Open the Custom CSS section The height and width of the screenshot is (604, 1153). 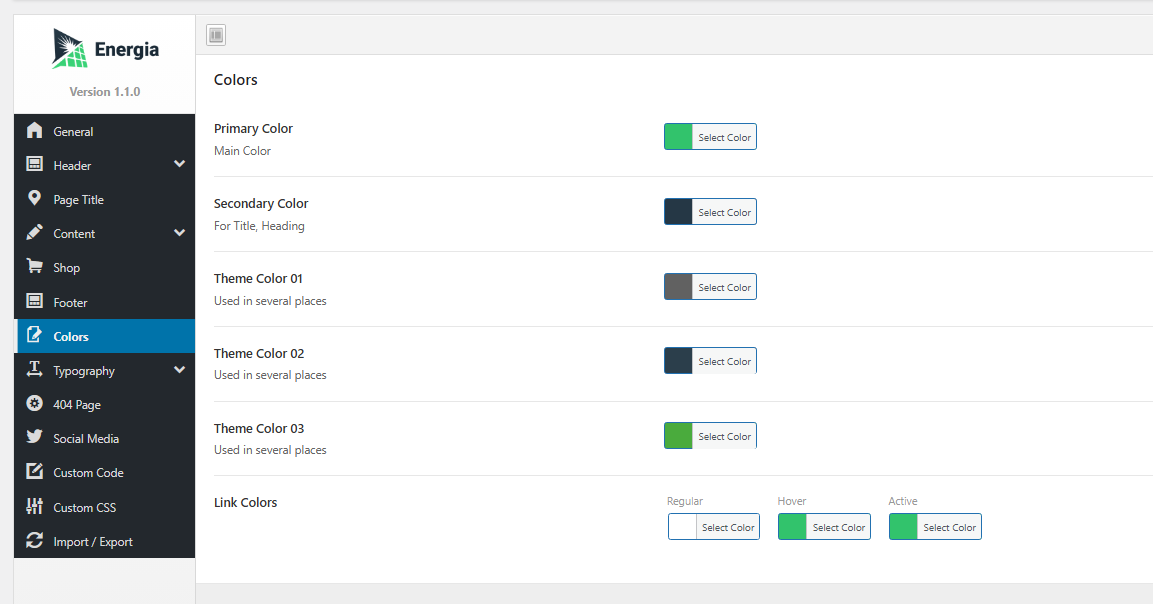tap(104, 508)
